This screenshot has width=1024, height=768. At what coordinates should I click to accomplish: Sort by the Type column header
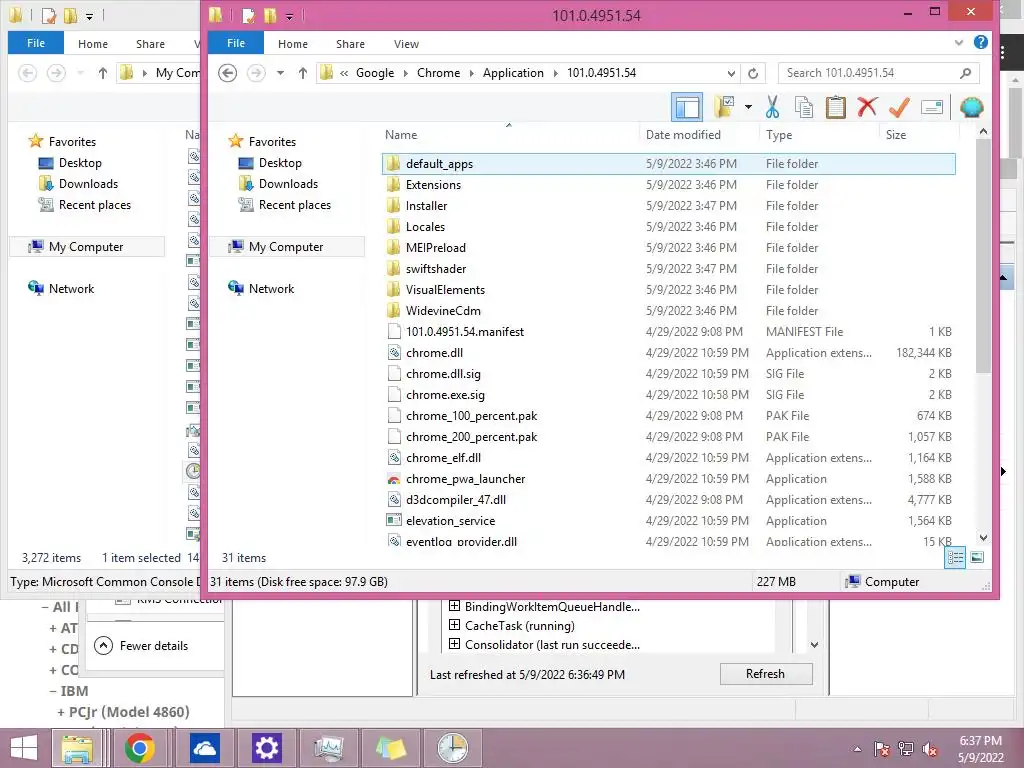point(779,135)
